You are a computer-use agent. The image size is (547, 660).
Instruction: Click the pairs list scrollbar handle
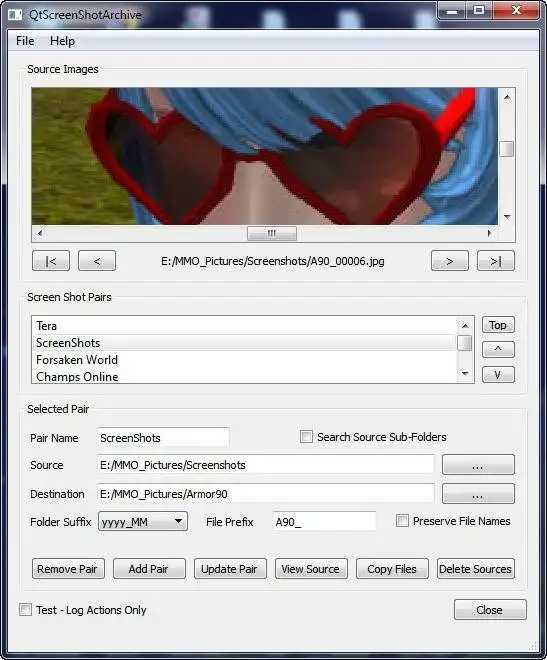465,343
